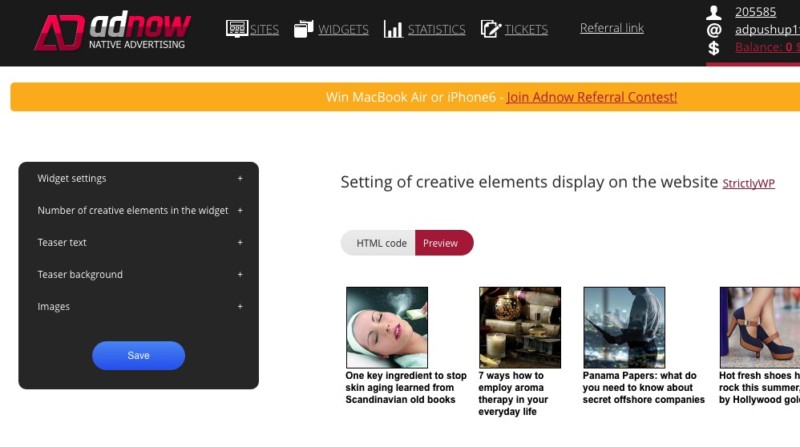Screen dimensions: 800x447
Task: Click the Widget settings label
Action: pos(72,179)
